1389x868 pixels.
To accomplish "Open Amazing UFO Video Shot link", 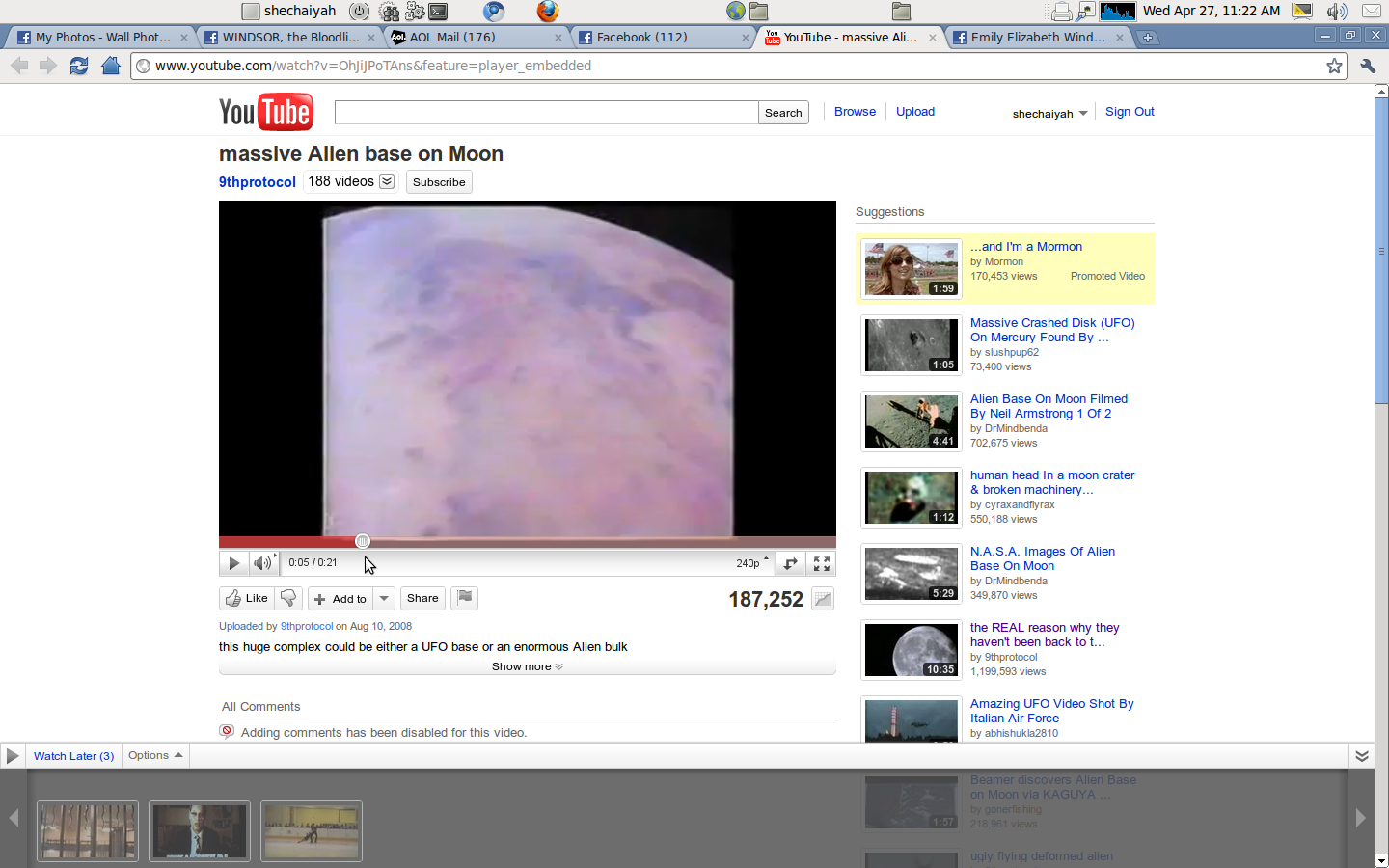I will 1051,711.
